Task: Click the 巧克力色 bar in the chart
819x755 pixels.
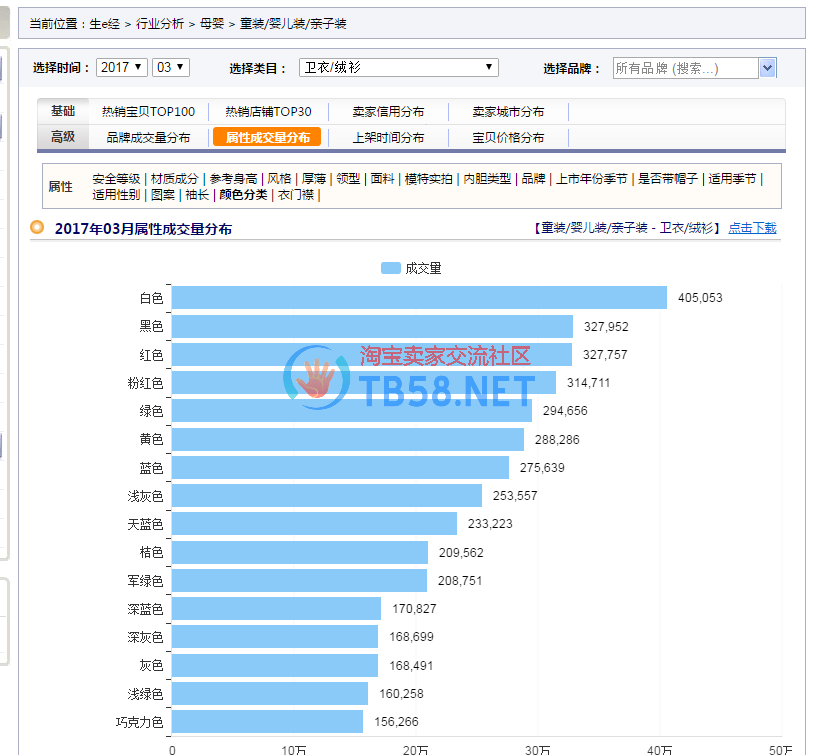Action: click(x=267, y=722)
